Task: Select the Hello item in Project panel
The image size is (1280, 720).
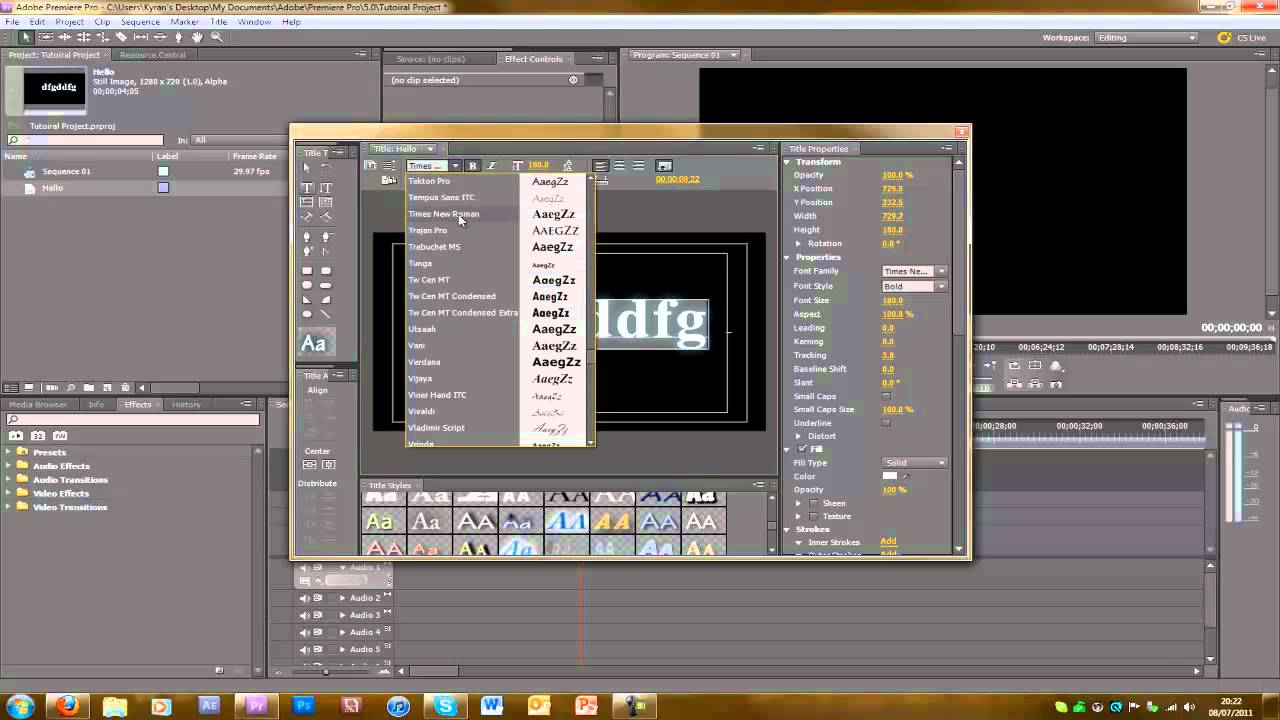Action: point(52,188)
